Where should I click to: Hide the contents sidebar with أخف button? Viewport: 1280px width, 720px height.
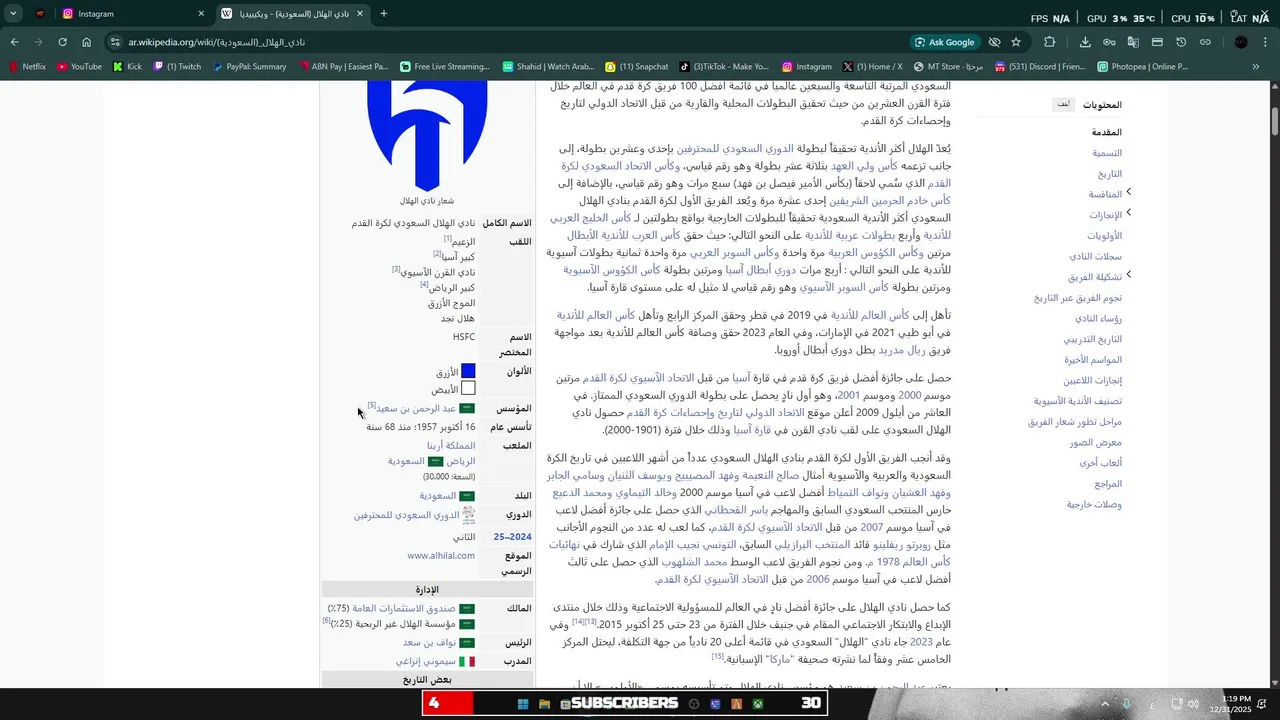pos(1064,105)
